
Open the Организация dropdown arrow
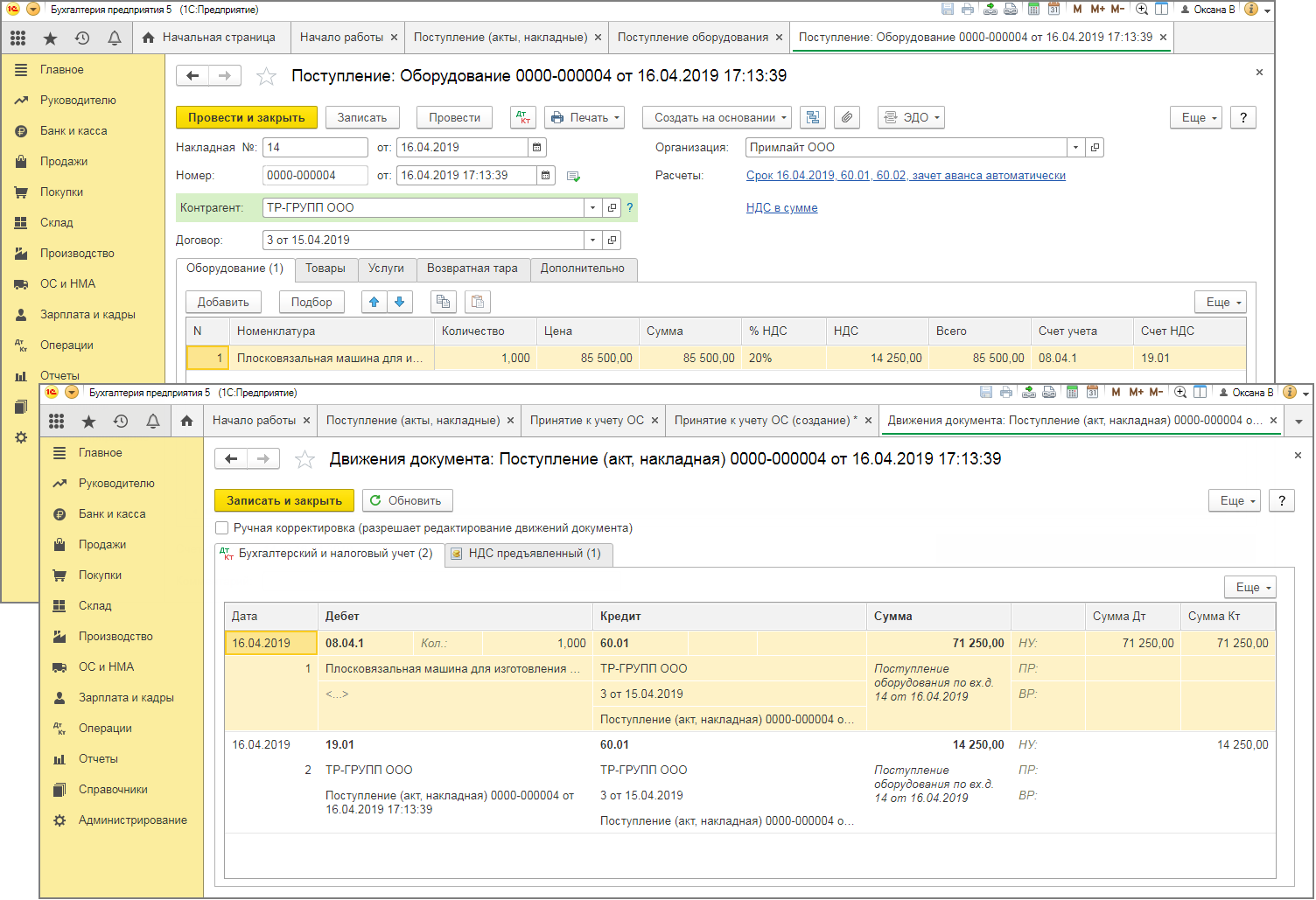click(x=1076, y=148)
